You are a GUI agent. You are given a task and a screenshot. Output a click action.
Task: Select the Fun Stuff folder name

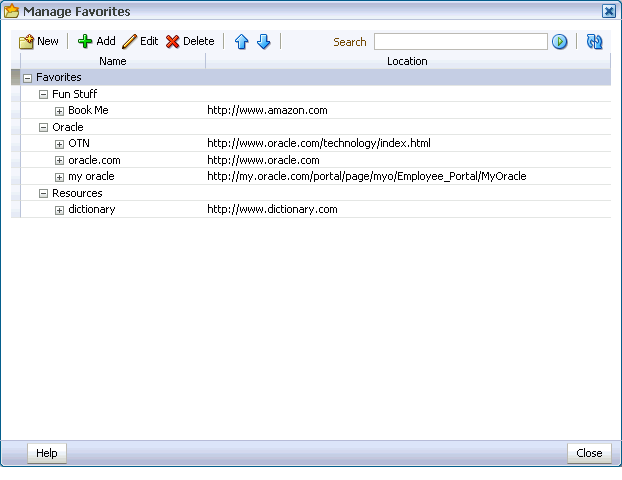coord(75,94)
